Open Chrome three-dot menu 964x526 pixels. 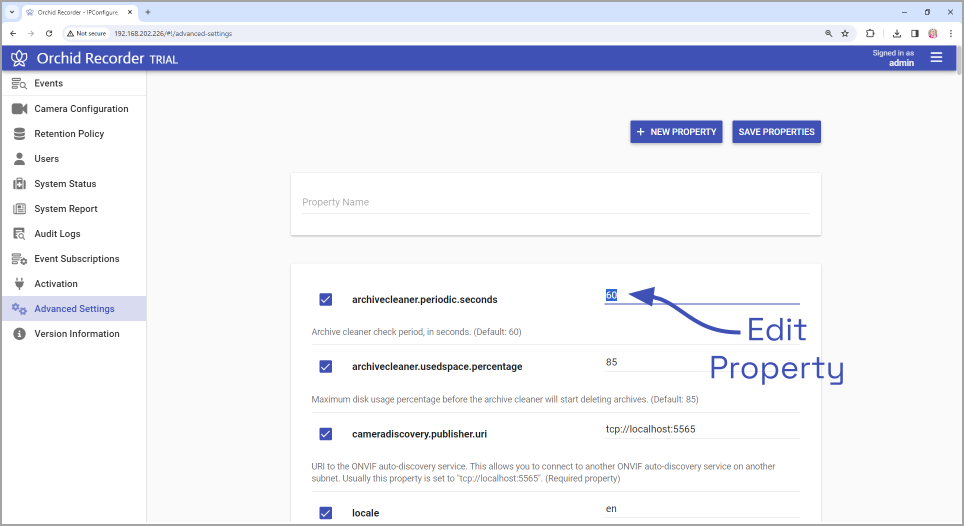coord(950,34)
